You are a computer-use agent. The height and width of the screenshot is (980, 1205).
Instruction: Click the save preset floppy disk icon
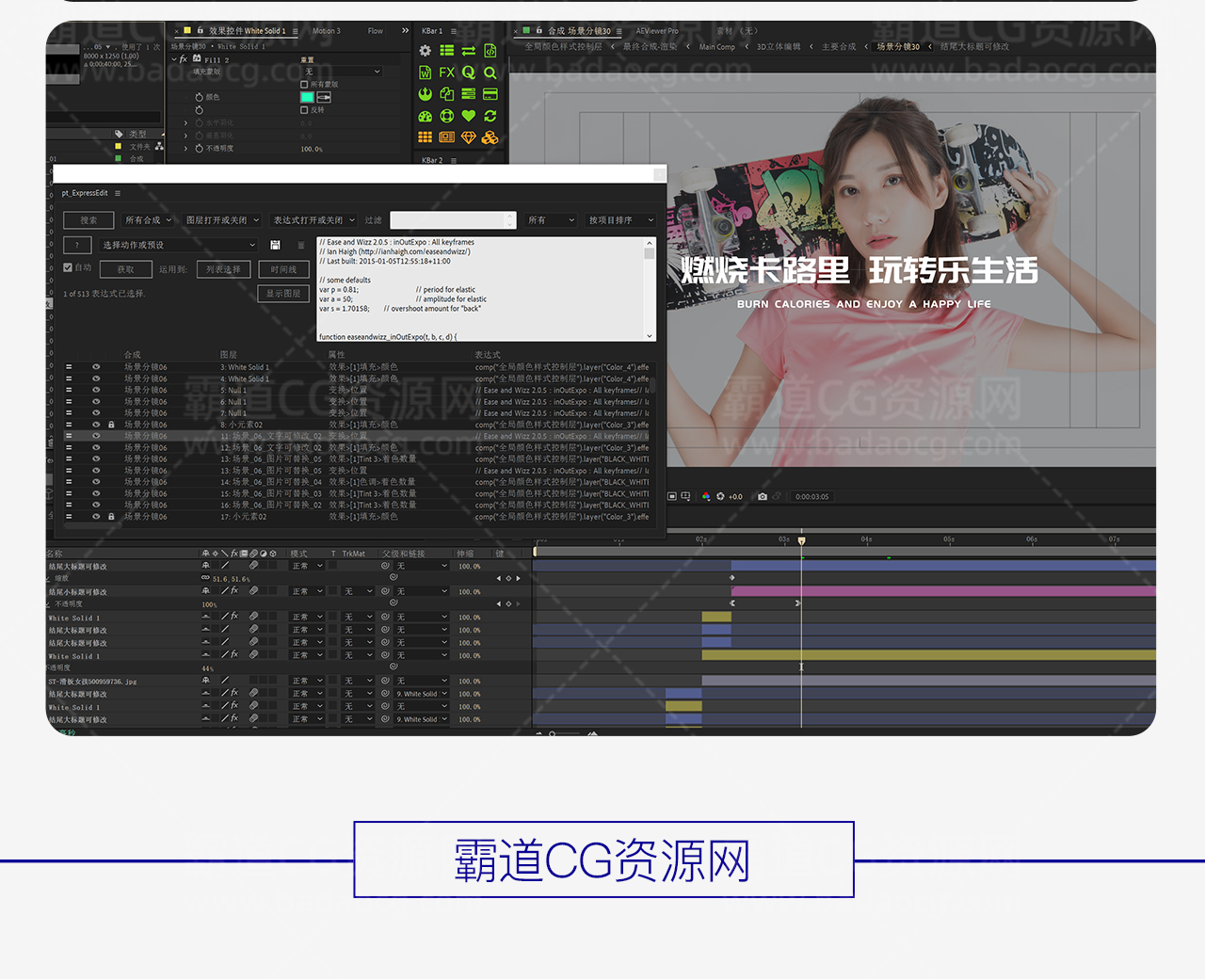[x=275, y=245]
